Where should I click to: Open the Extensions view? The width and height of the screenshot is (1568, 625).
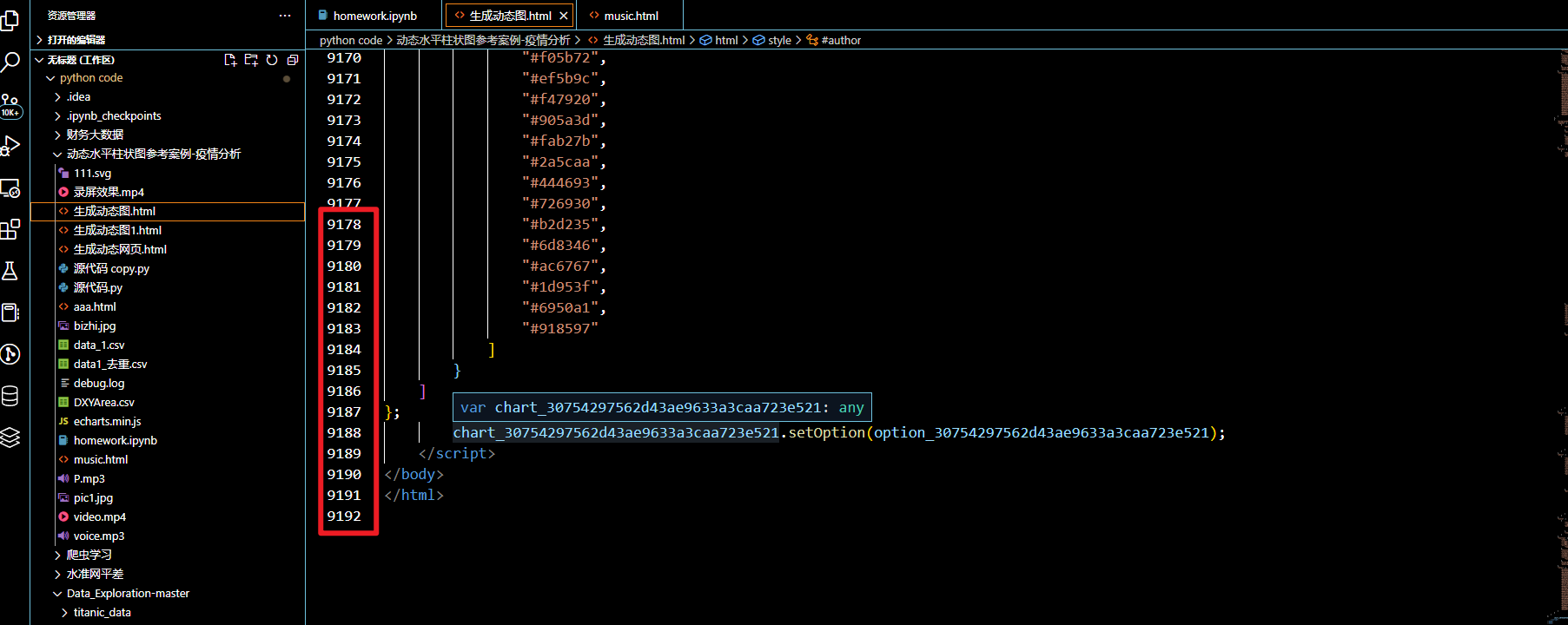tap(10, 229)
